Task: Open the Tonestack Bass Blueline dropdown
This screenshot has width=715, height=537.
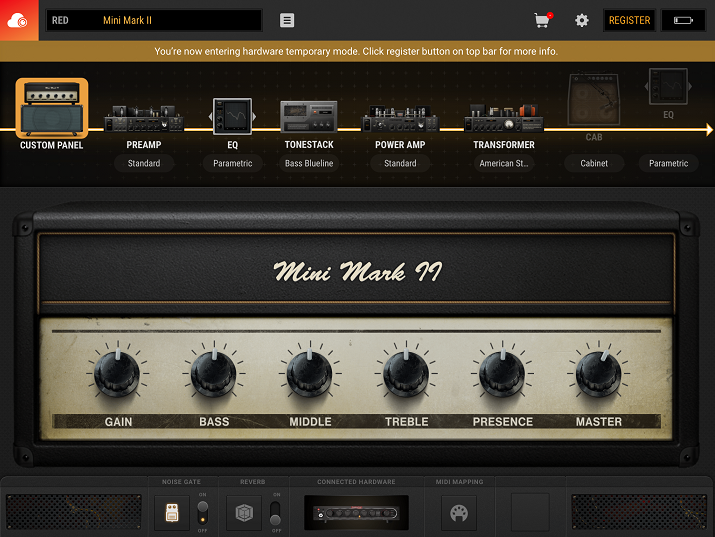Action: tap(309, 163)
